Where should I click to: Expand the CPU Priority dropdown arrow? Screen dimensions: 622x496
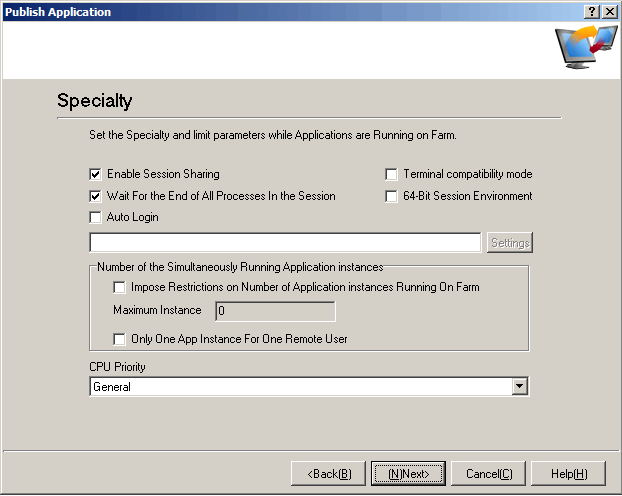[x=518, y=387]
